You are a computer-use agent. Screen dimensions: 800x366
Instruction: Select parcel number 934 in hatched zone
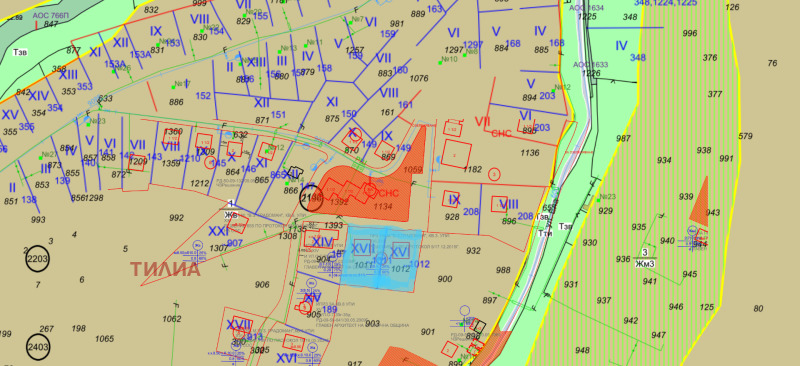664,160
